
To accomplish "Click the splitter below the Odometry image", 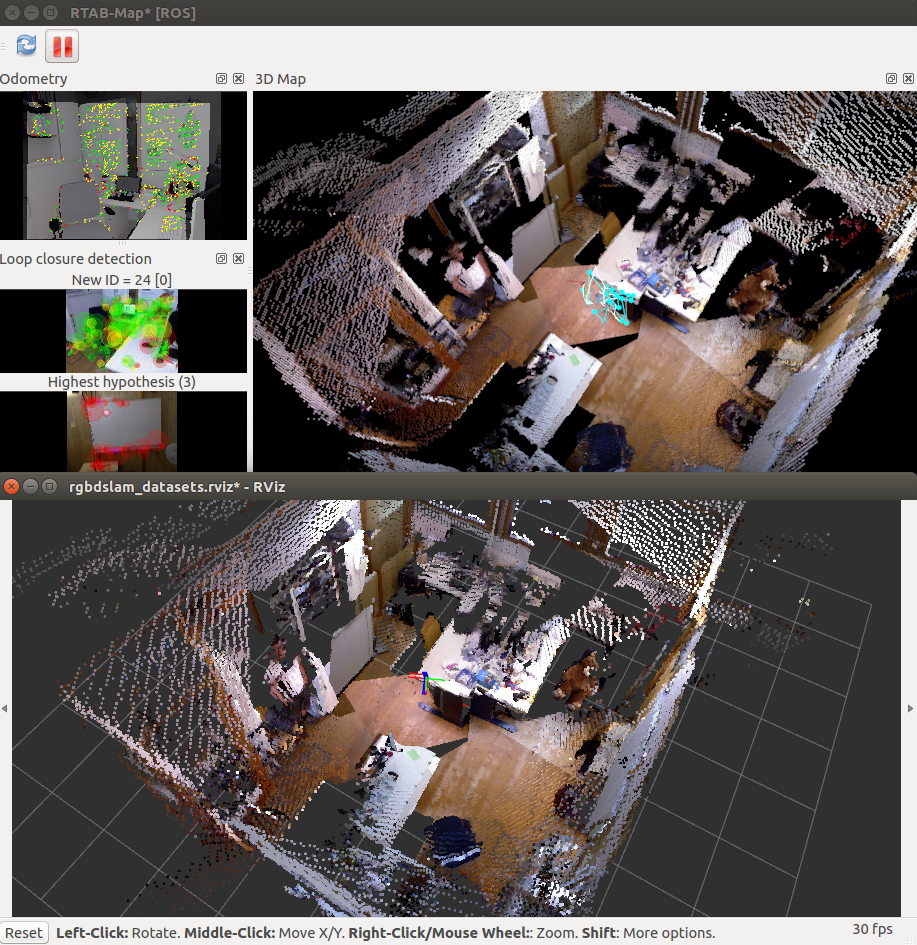I will pos(123,243).
